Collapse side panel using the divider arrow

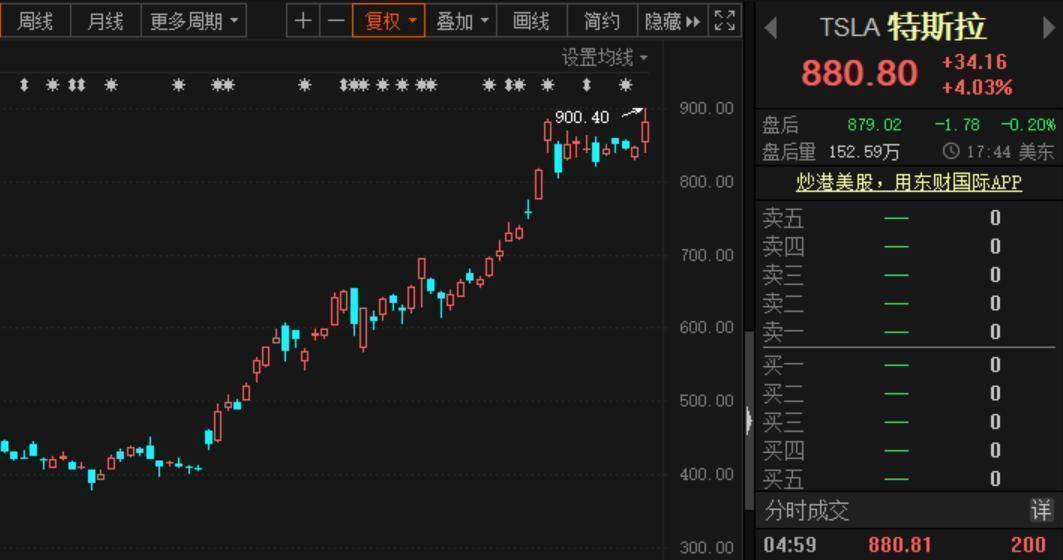(748, 420)
